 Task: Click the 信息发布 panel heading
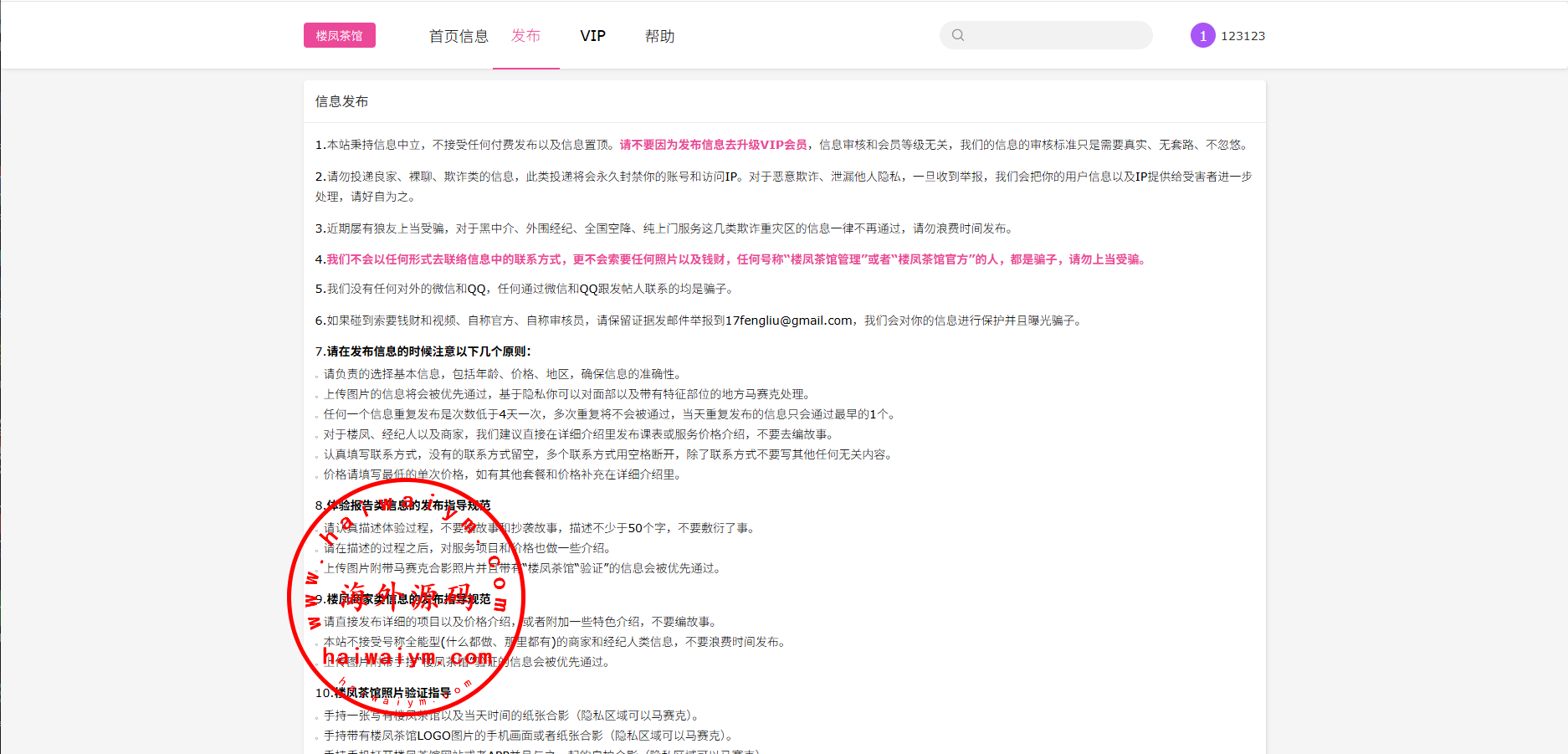coord(341,101)
